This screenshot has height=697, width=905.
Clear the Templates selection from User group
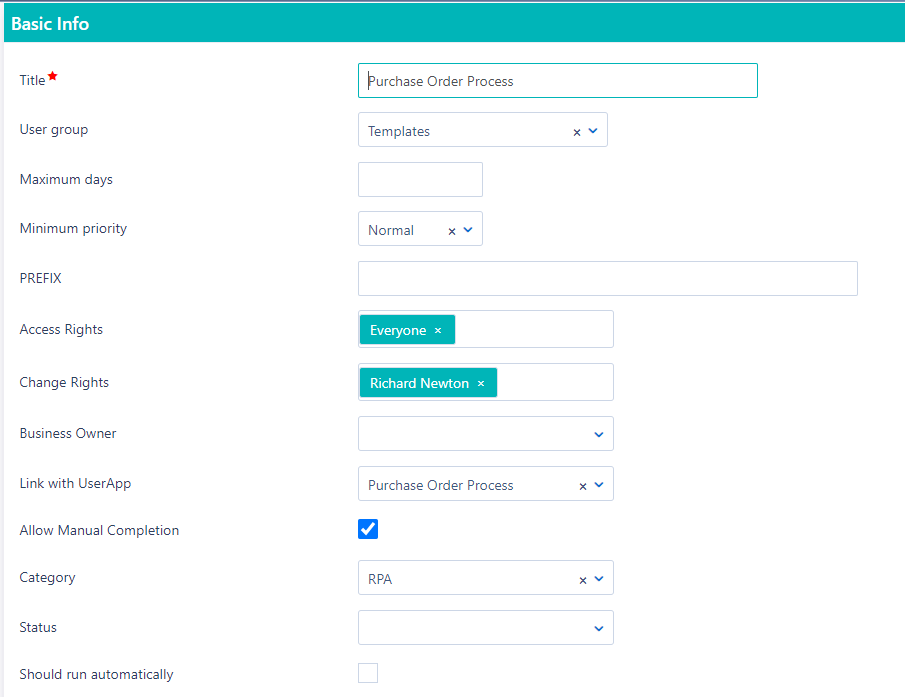(576, 130)
